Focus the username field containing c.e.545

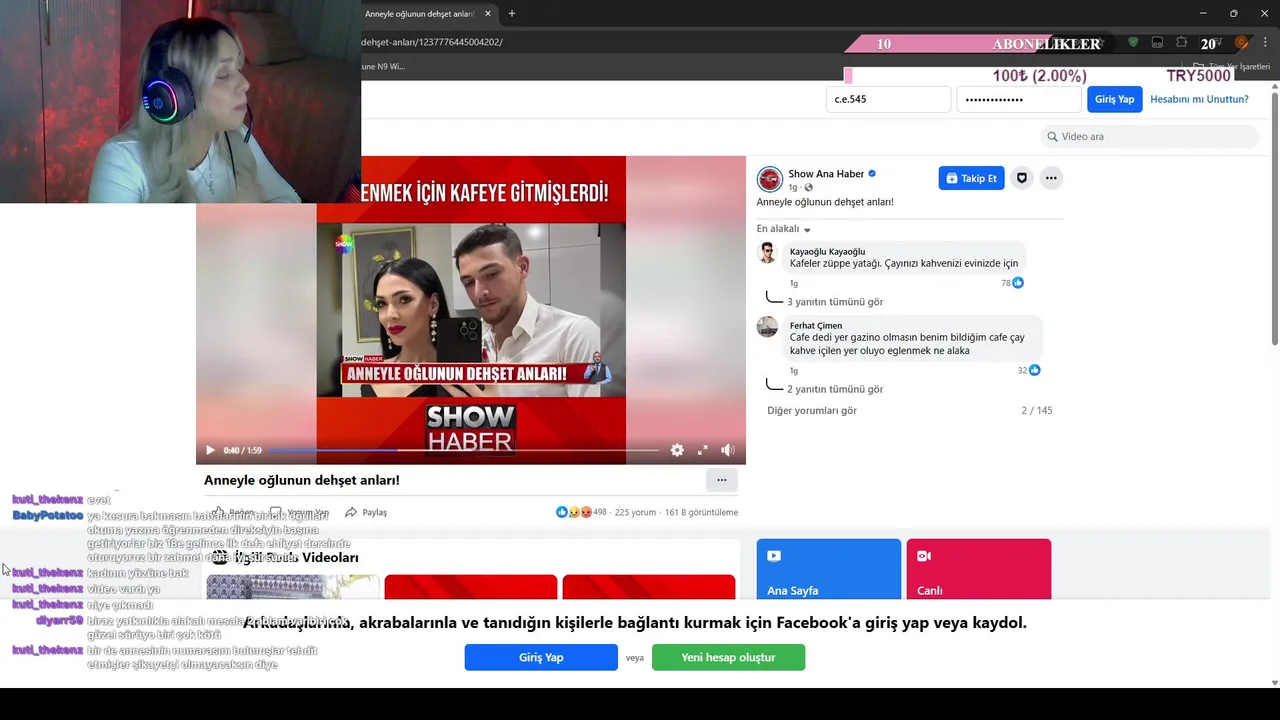pyautogui.click(x=888, y=99)
